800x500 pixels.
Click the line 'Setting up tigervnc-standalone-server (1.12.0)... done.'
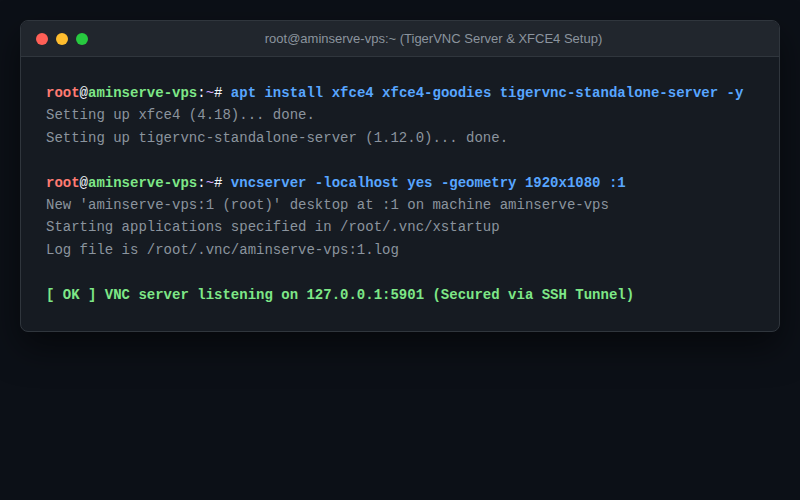pos(277,138)
